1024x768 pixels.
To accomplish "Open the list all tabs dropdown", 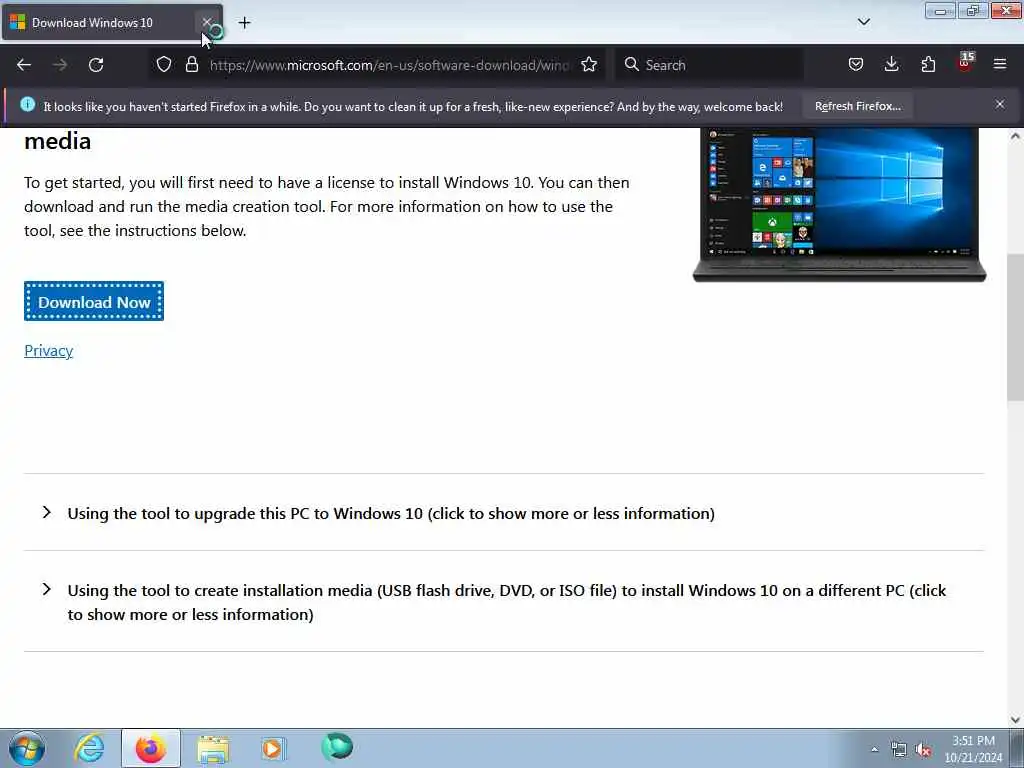I will click(x=863, y=22).
